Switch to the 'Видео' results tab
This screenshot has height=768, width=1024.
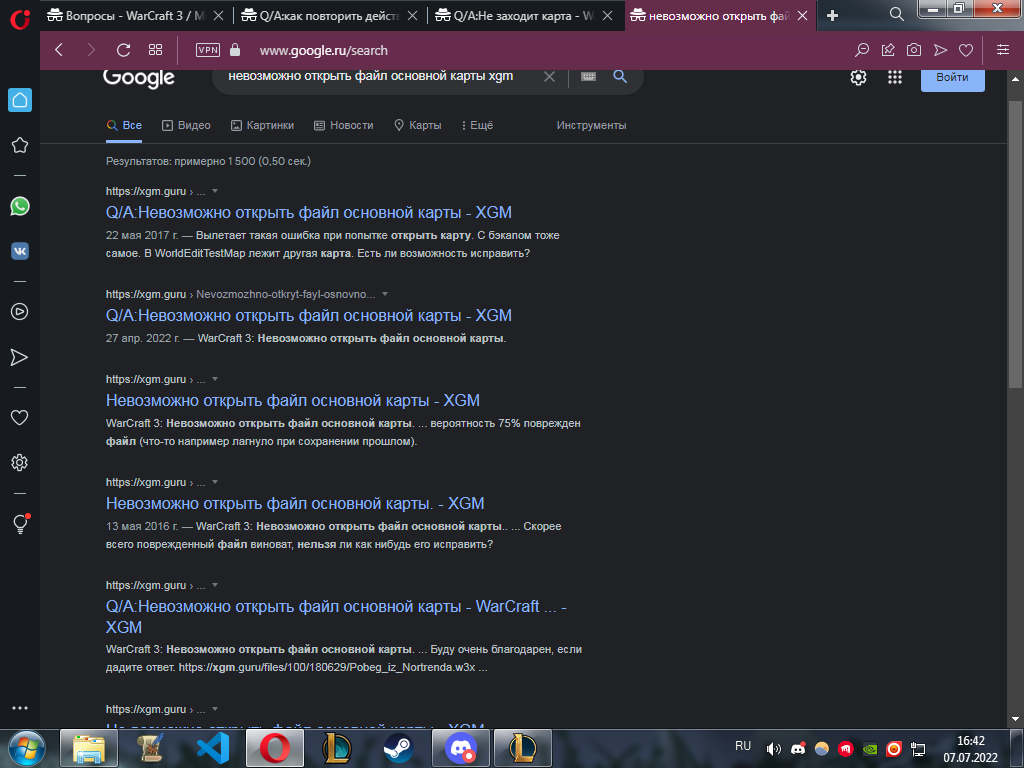[186, 125]
